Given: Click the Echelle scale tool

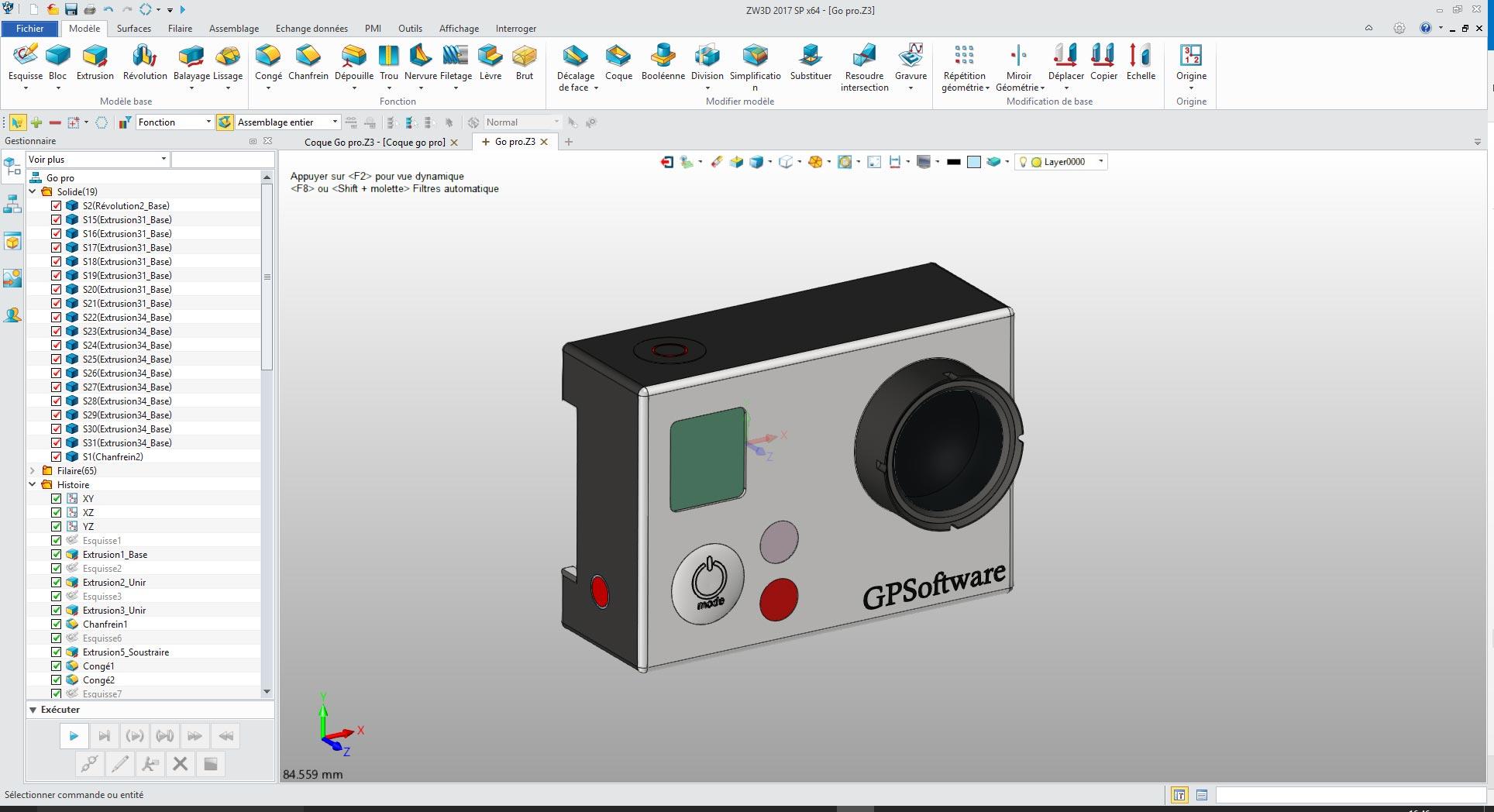Looking at the screenshot, I should click(1141, 62).
